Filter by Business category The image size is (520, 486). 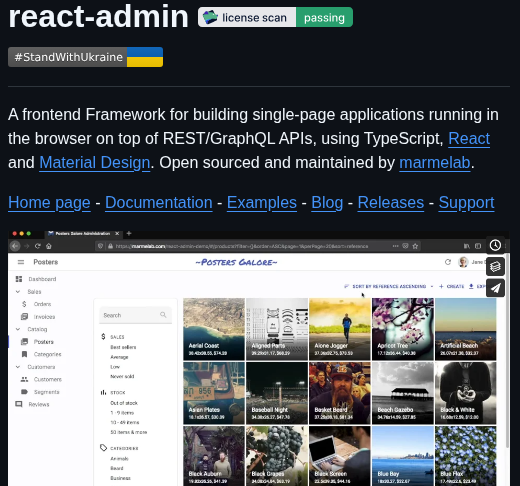(x=120, y=478)
